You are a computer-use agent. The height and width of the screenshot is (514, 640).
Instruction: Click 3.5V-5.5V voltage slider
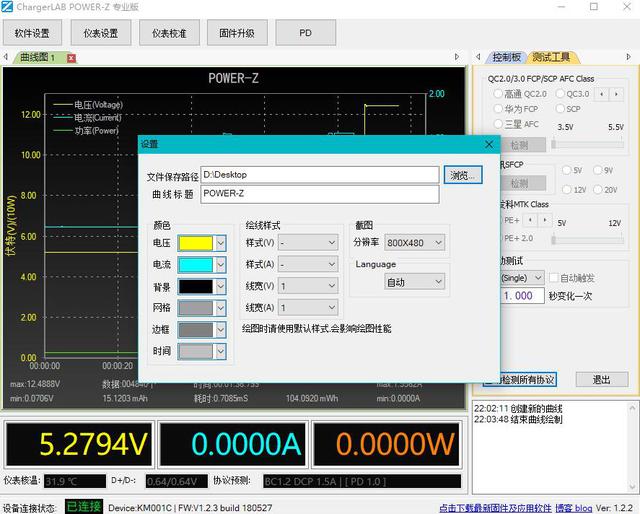point(588,145)
